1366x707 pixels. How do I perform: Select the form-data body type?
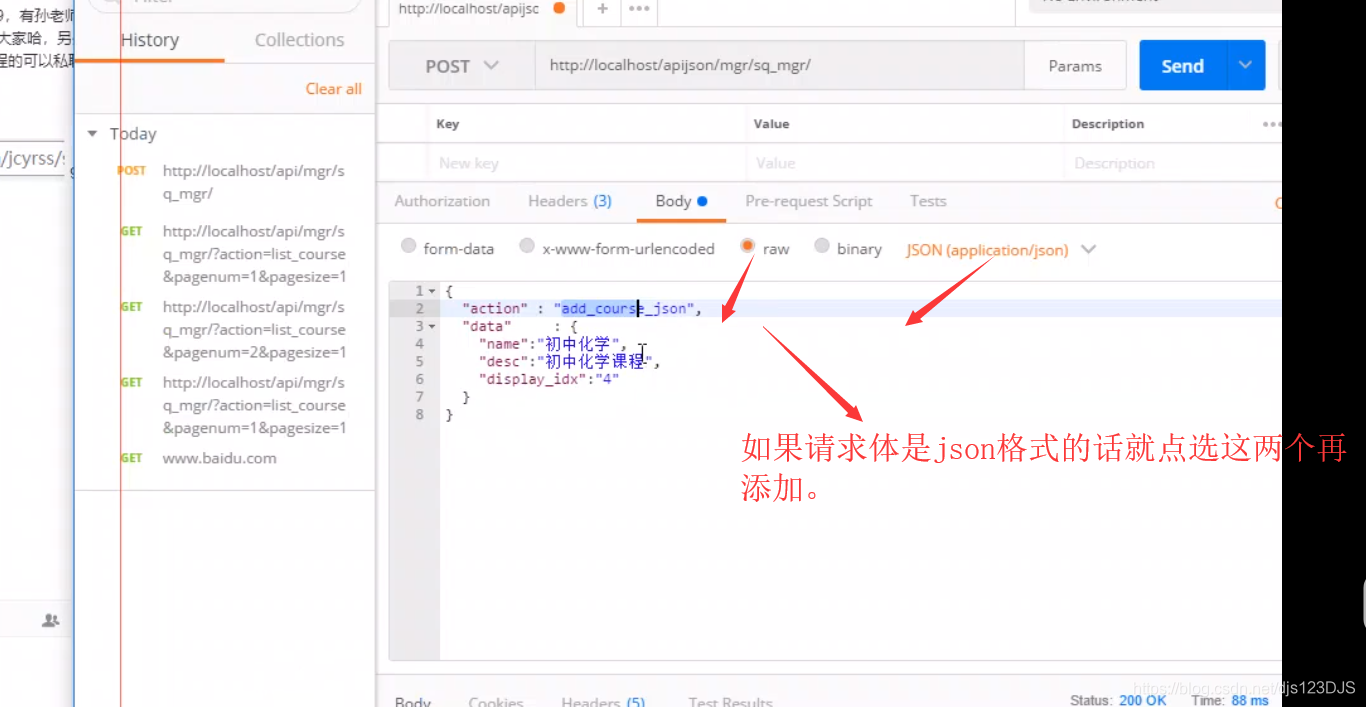click(x=408, y=246)
